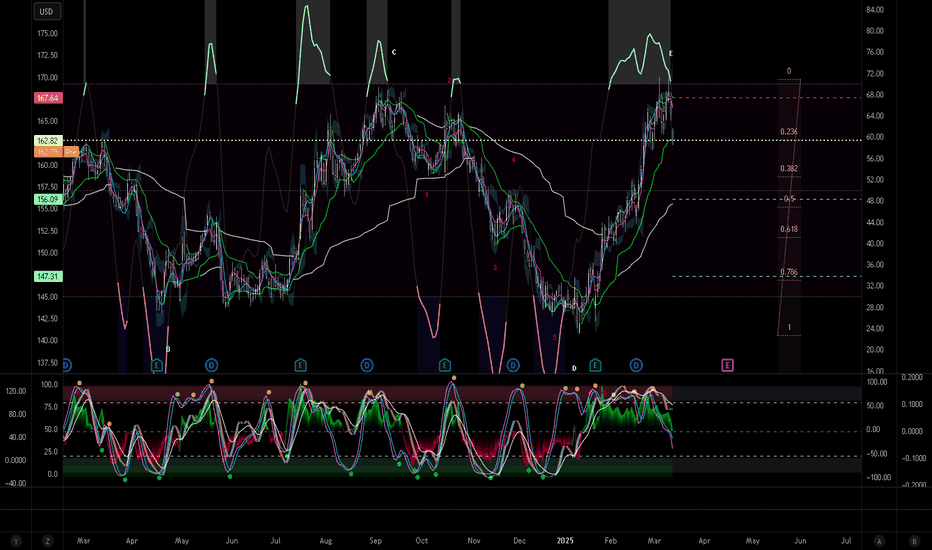Open the USD currency selector

(x=46, y=11)
